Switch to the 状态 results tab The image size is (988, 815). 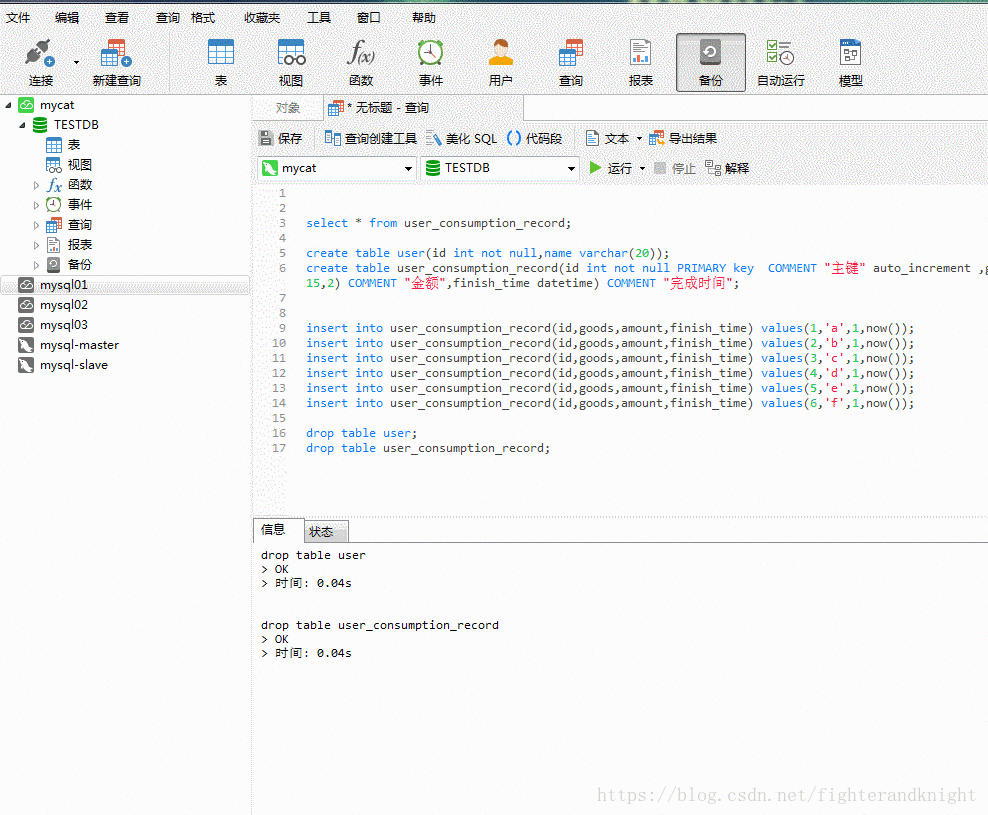[x=326, y=531]
